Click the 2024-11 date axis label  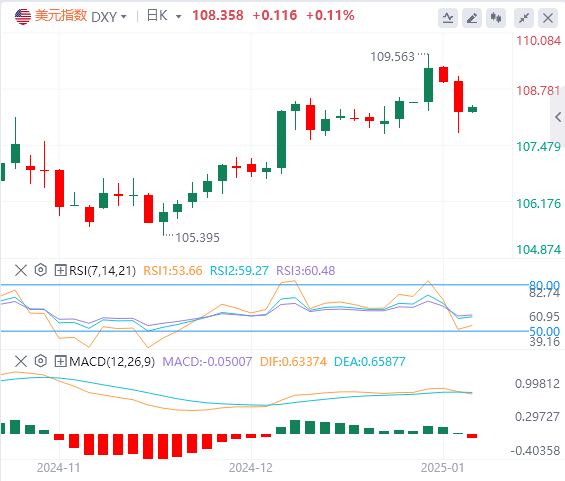click(x=58, y=468)
